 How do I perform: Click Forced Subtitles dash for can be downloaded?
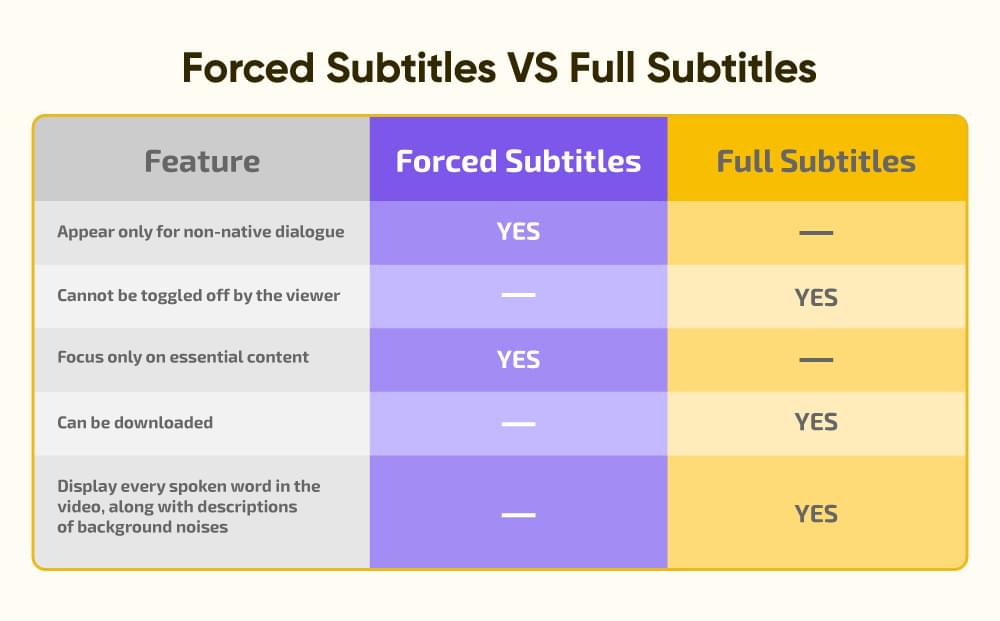518,423
